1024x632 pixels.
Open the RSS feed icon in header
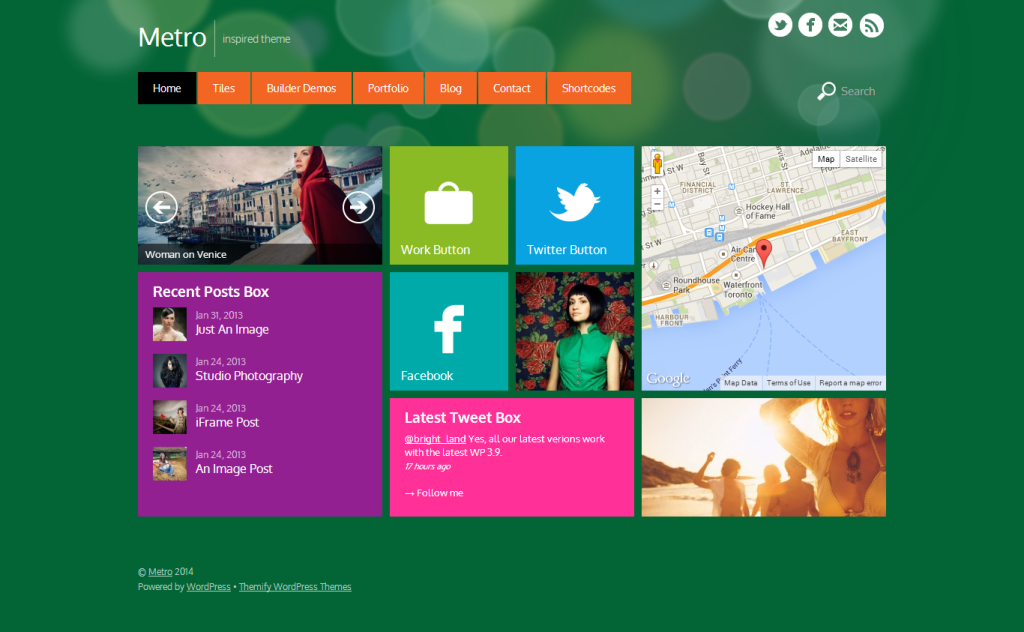coord(871,25)
